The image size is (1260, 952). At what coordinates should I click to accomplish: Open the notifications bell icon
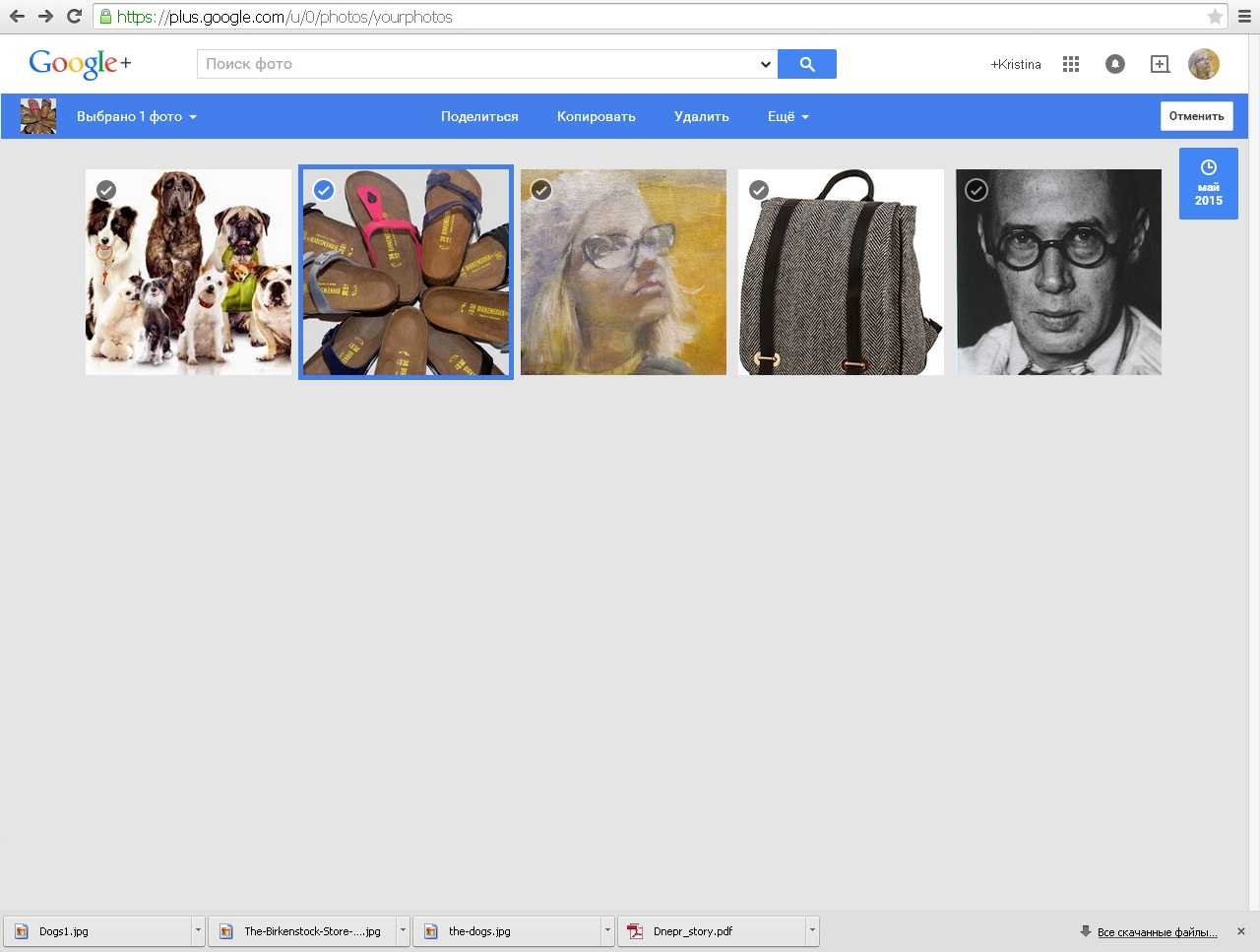(x=1114, y=64)
